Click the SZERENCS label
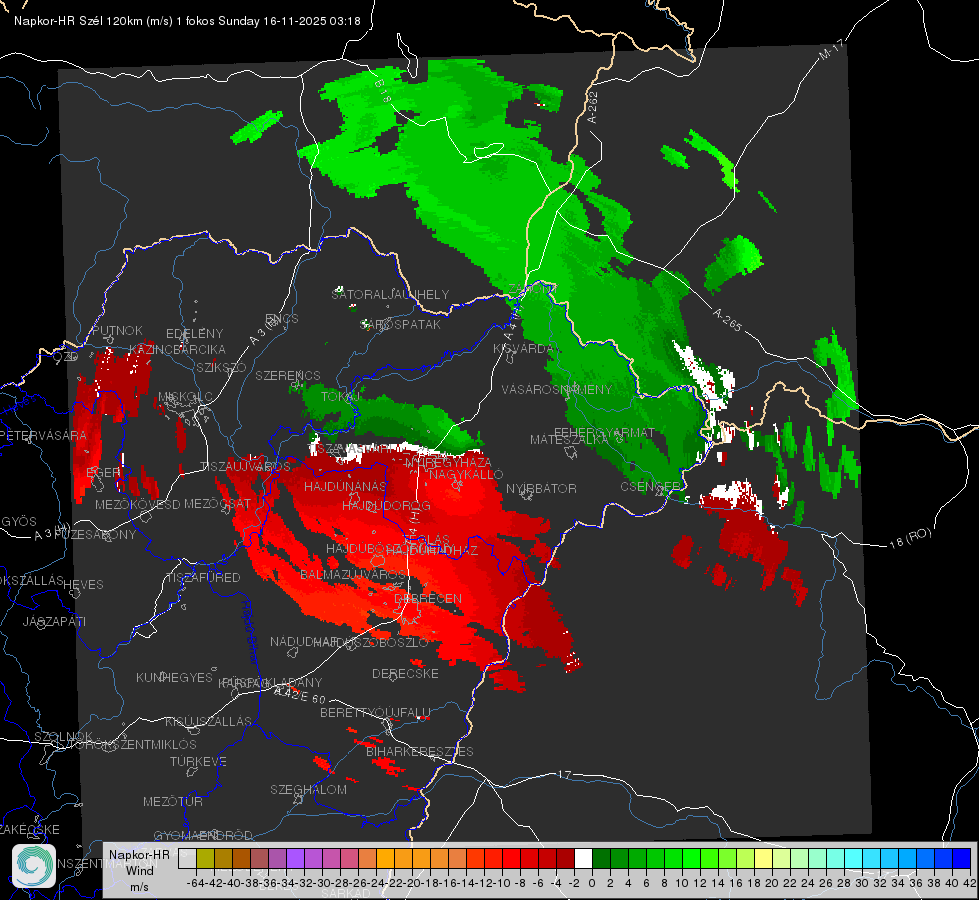 click(x=288, y=375)
